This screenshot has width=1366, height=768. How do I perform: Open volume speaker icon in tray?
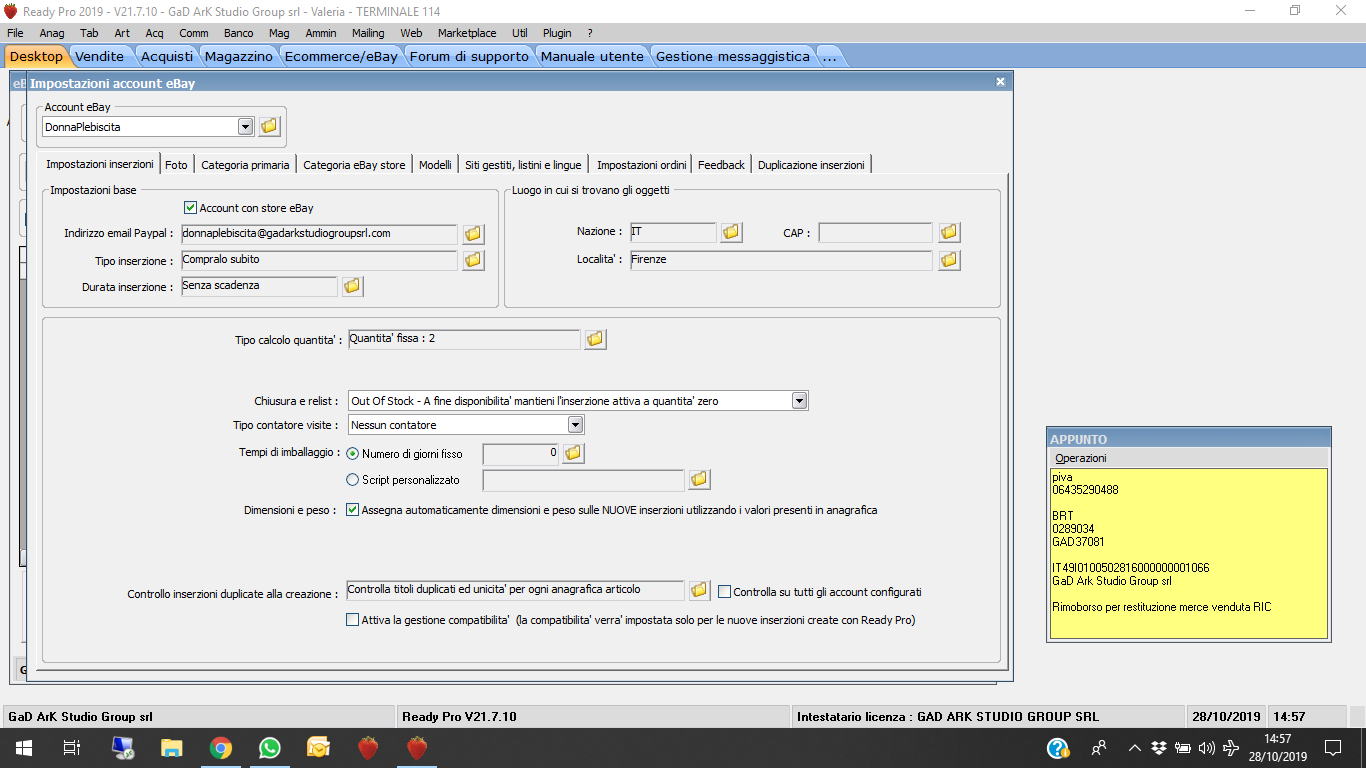click(x=1206, y=748)
